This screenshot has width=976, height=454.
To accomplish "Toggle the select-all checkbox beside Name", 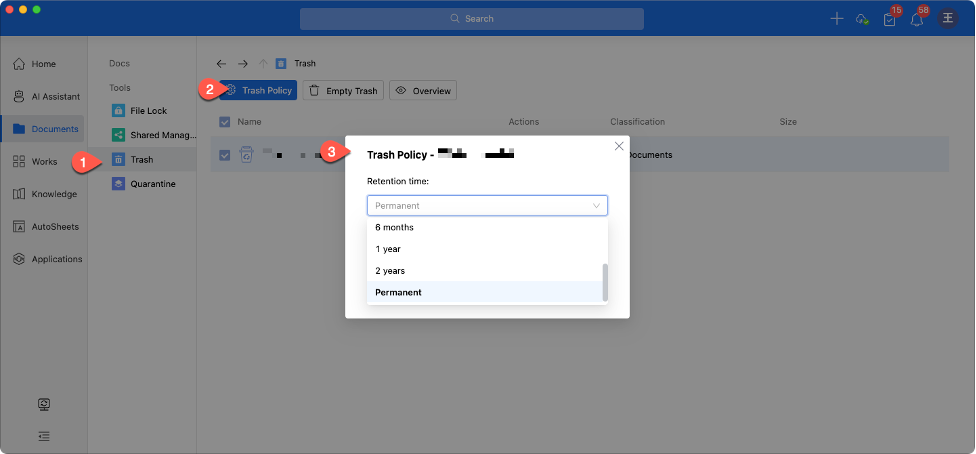I will (x=224, y=122).
